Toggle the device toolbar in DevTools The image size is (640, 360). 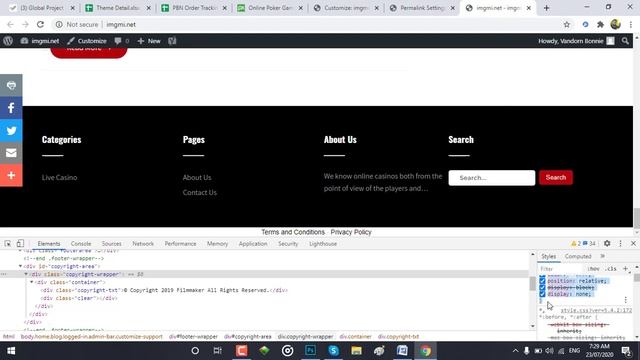tap(20, 244)
